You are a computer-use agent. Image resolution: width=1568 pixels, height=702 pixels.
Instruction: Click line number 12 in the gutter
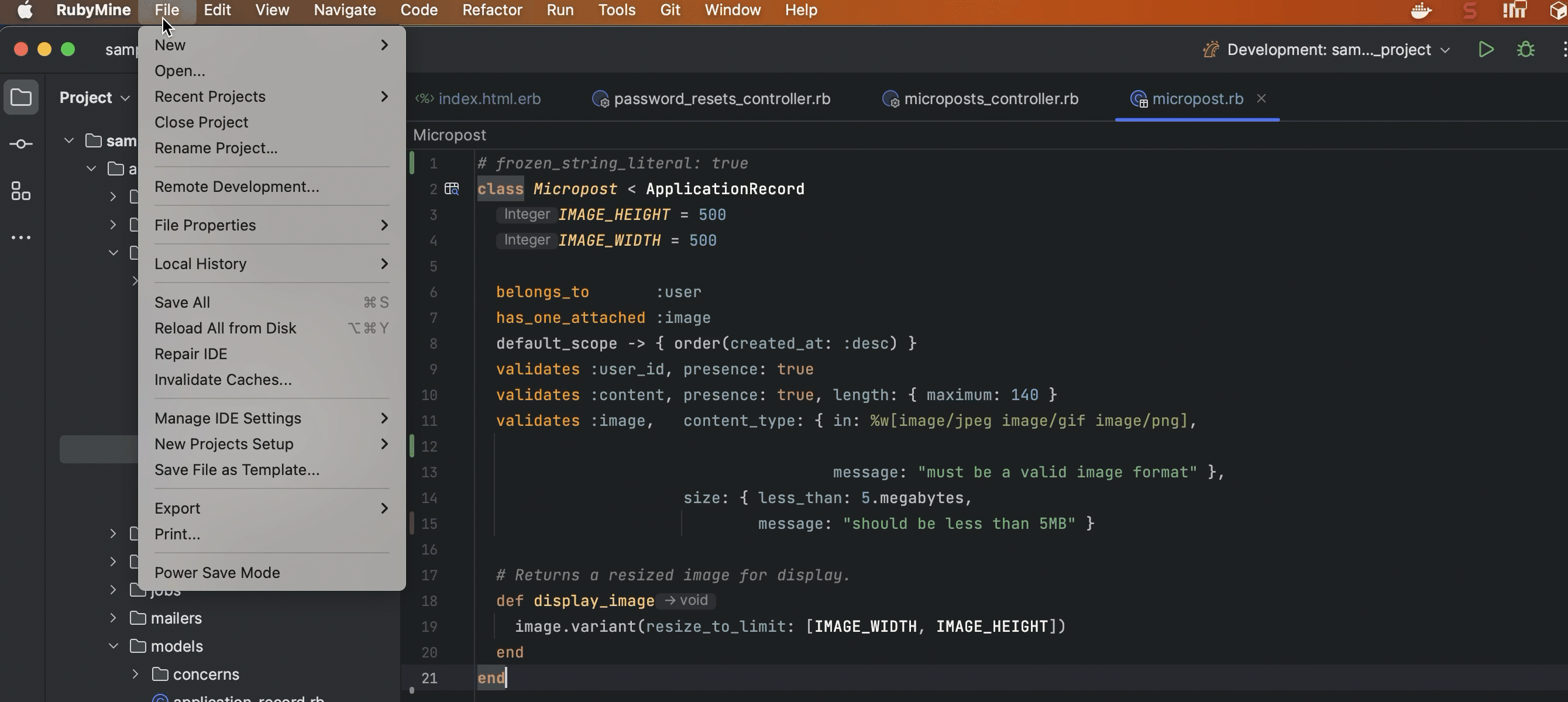[x=429, y=446]
